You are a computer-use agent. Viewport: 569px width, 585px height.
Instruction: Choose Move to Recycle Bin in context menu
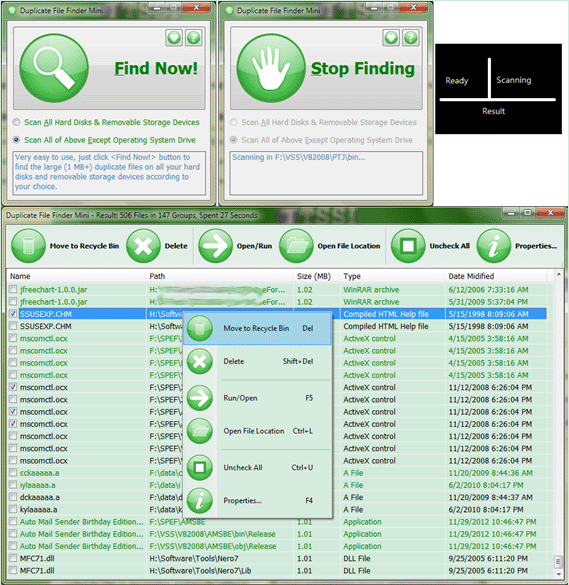[x=257, y=328]
